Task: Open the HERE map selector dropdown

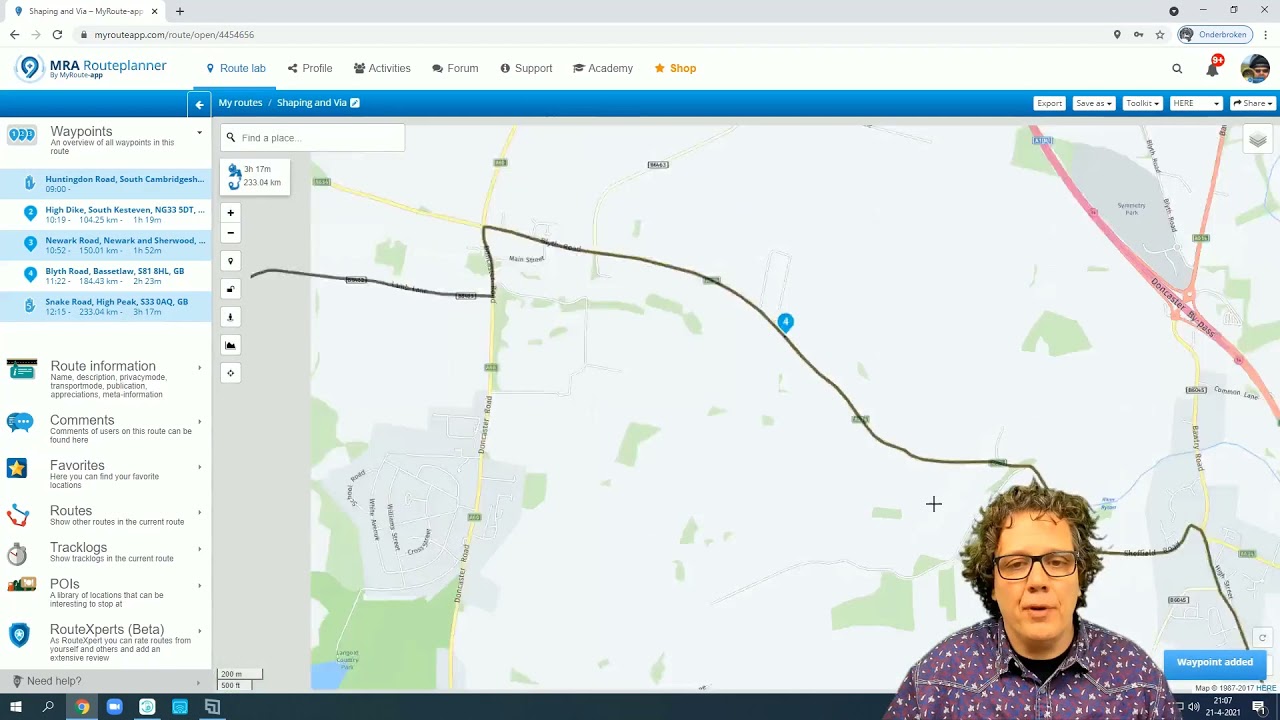Action: (x=1195, y=103)
